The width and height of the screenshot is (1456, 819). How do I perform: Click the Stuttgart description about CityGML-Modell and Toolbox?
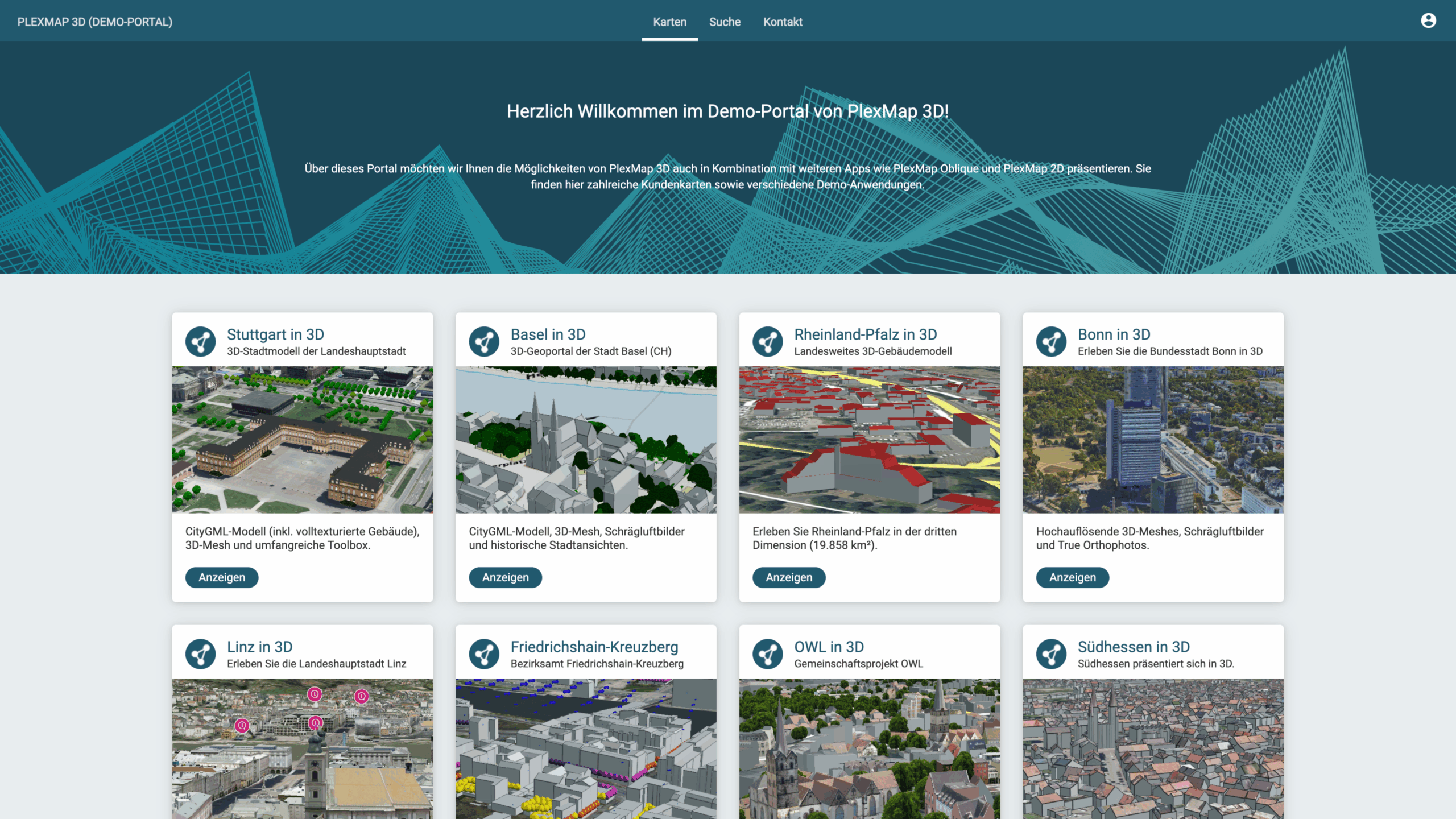coord(303,538)
